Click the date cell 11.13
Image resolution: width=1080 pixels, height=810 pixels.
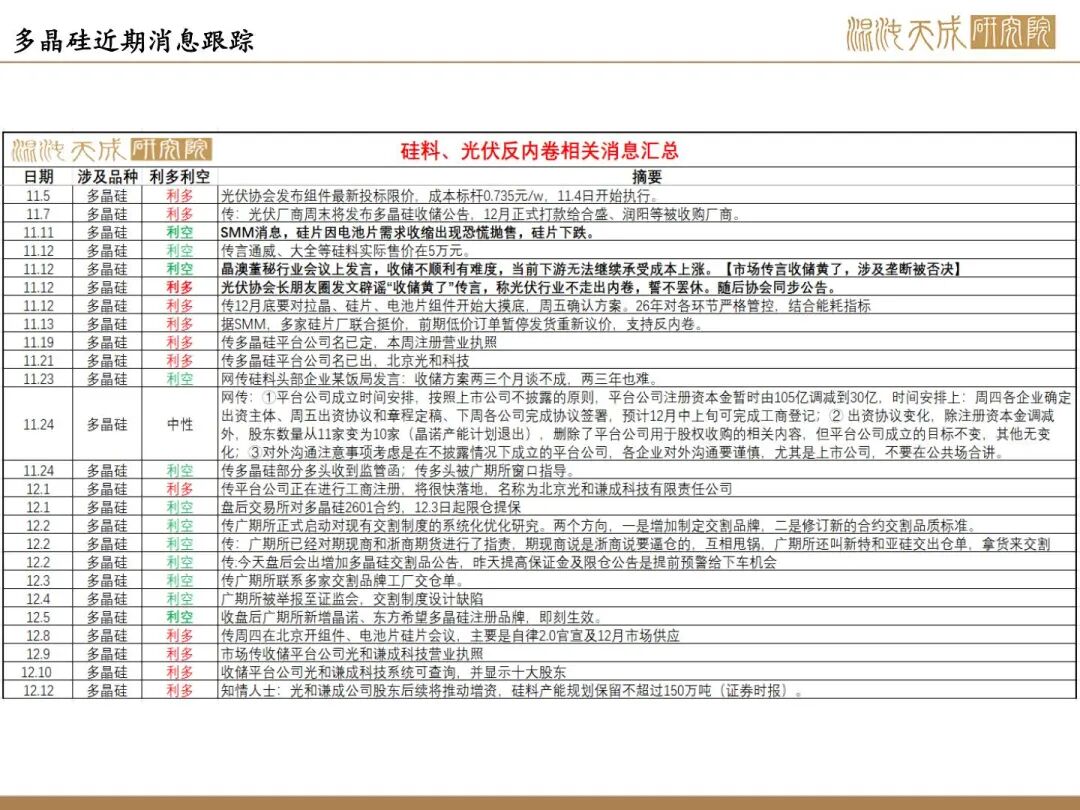tap(39, 324)
